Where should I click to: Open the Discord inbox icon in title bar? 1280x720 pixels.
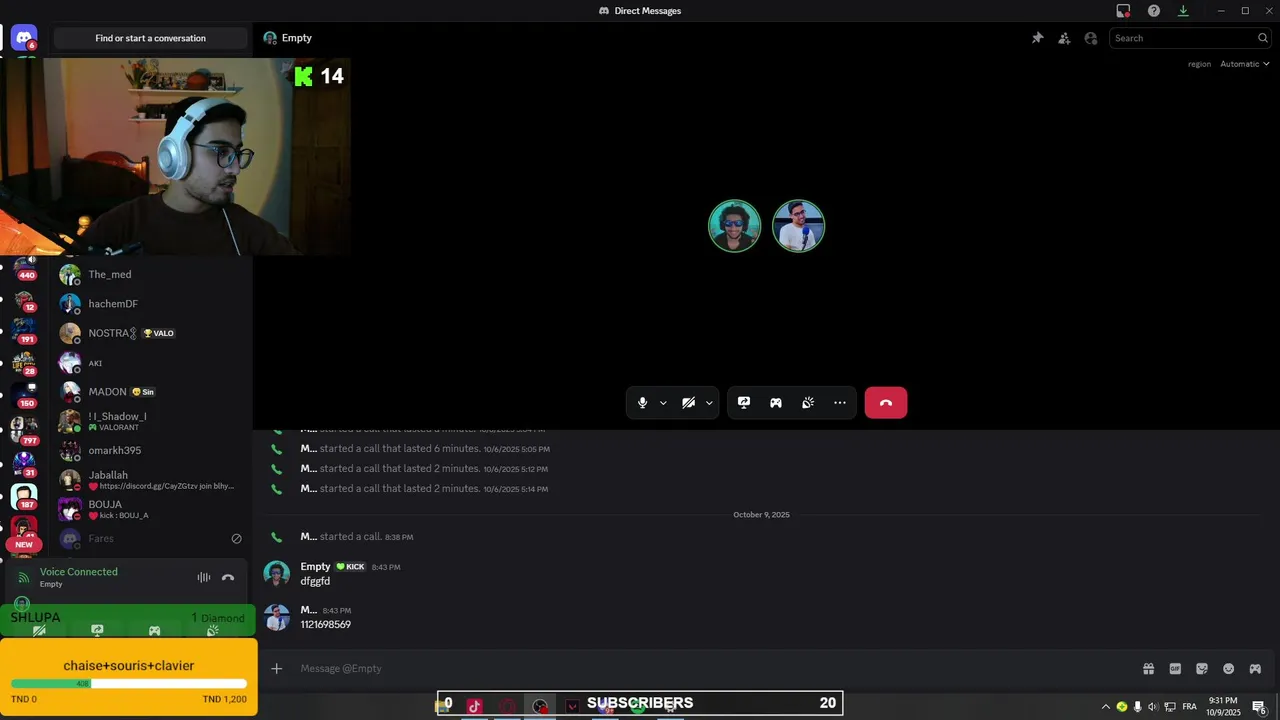pos(1123,11)
